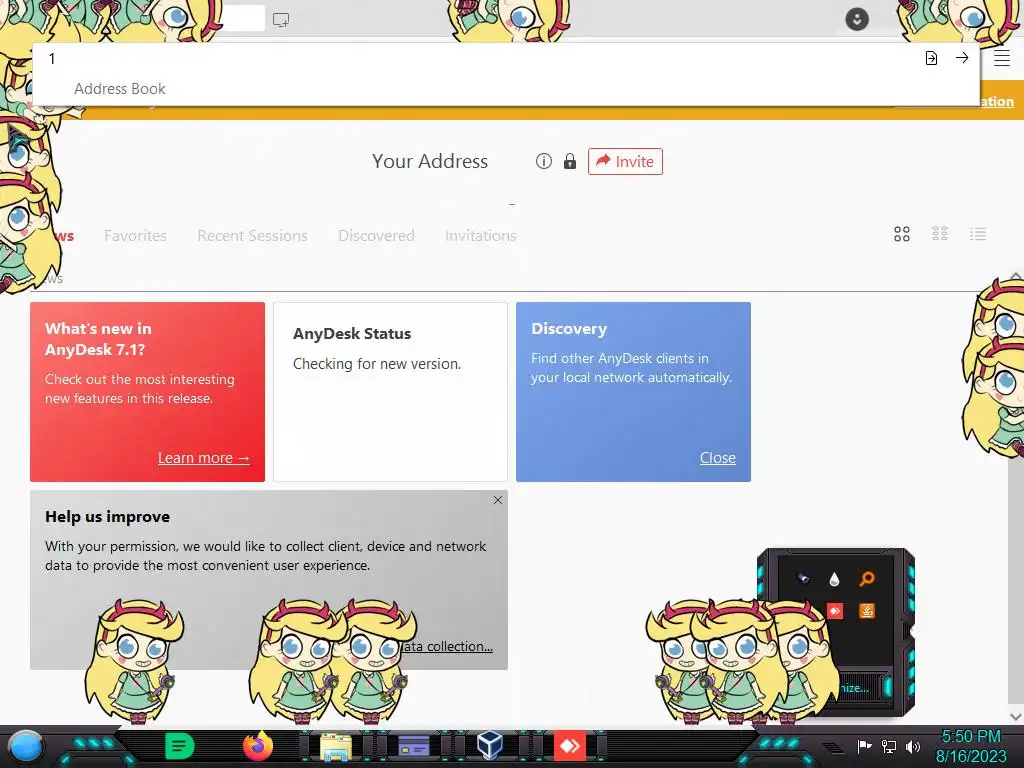
Task: Open the Recent Sessions tab
Action: [252, 236]
